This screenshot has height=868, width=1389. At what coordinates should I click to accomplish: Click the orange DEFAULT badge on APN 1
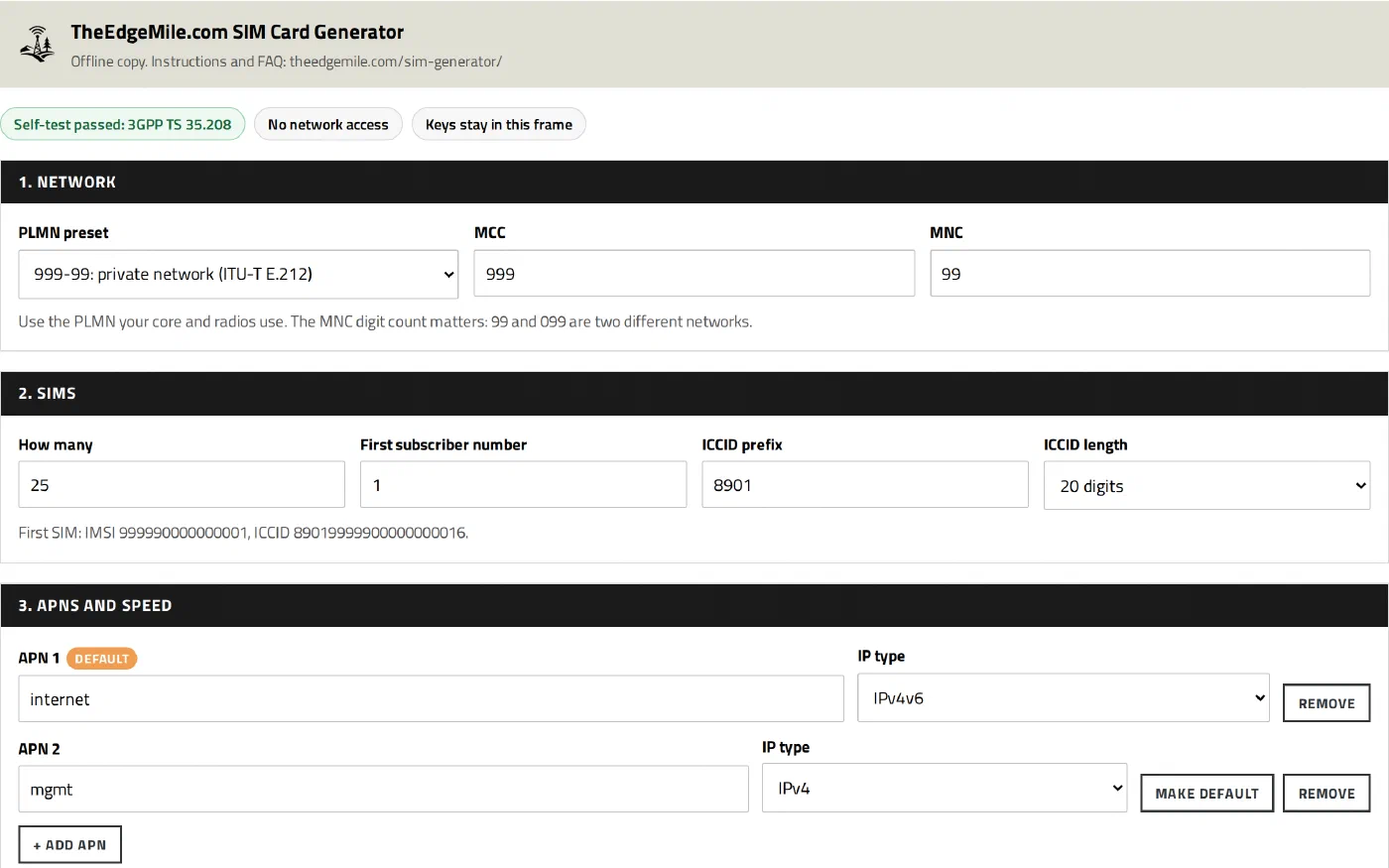click(102, 658)
